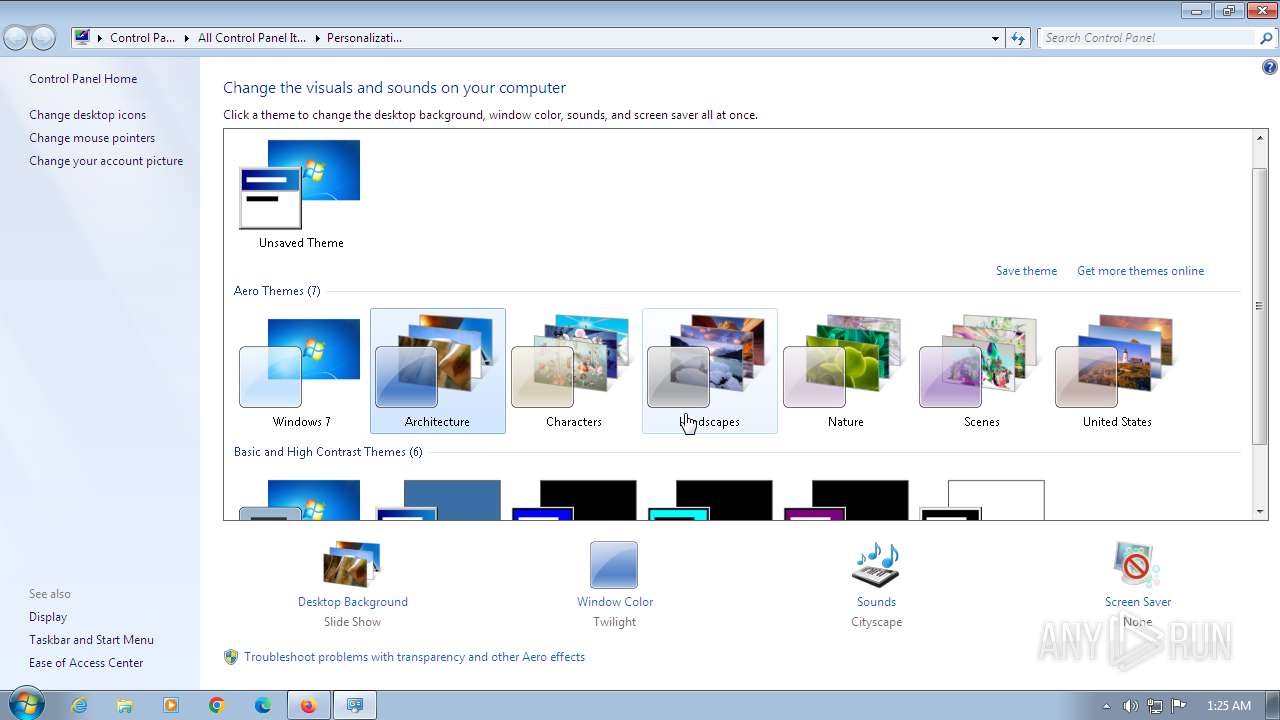Pick the Scenes theme

point(982,370)
